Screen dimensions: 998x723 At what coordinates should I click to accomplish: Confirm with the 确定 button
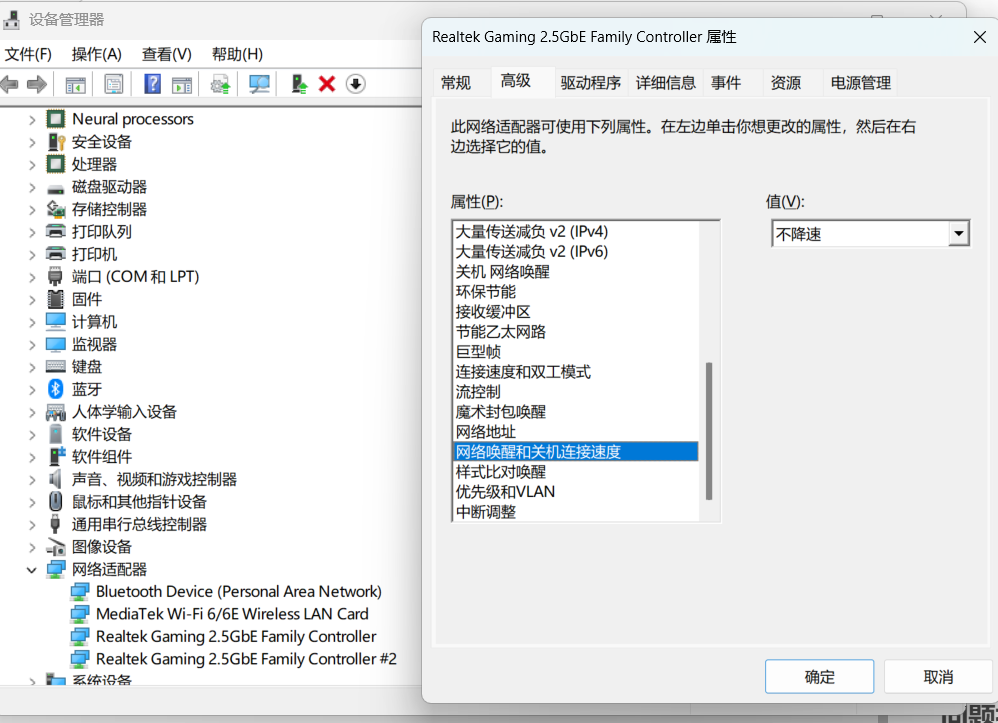click(819, 677)
